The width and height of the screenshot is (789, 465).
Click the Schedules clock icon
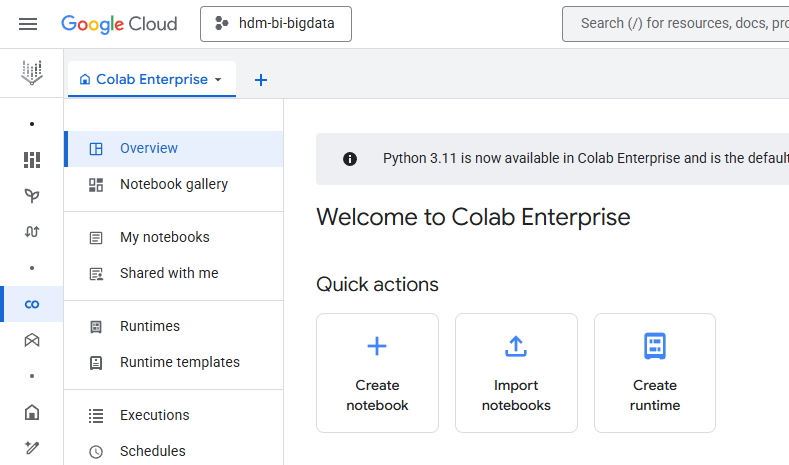coord(96,452)
